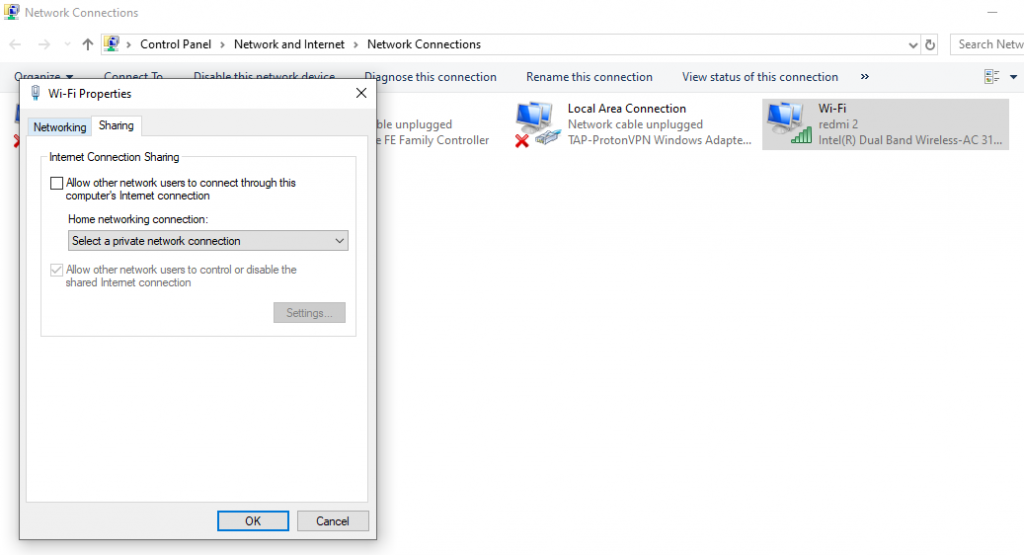Click Intel(R) Dual Band Wireless-AC text
The image size is (1024, 555).
pos(910,140)
